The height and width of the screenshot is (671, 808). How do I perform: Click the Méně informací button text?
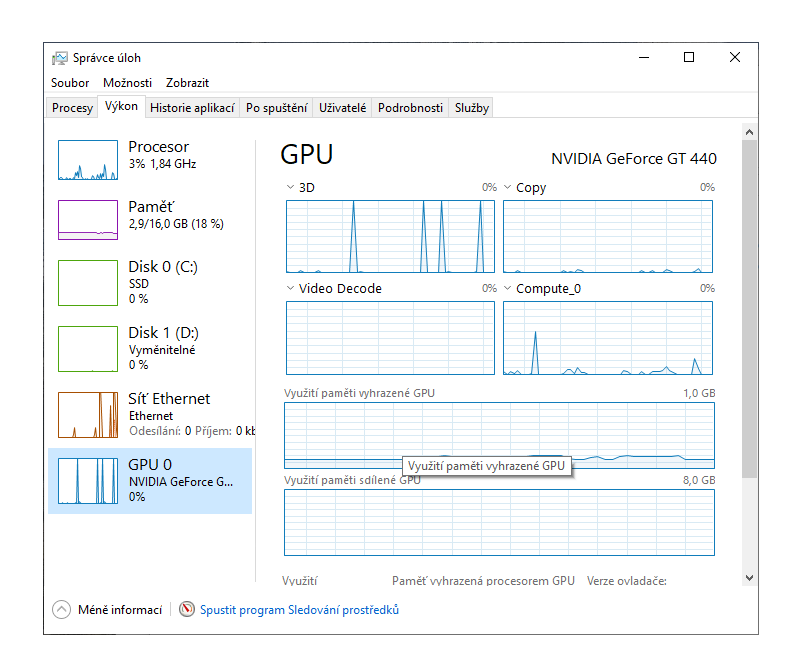pyautogui.click(x=120, y=610)
